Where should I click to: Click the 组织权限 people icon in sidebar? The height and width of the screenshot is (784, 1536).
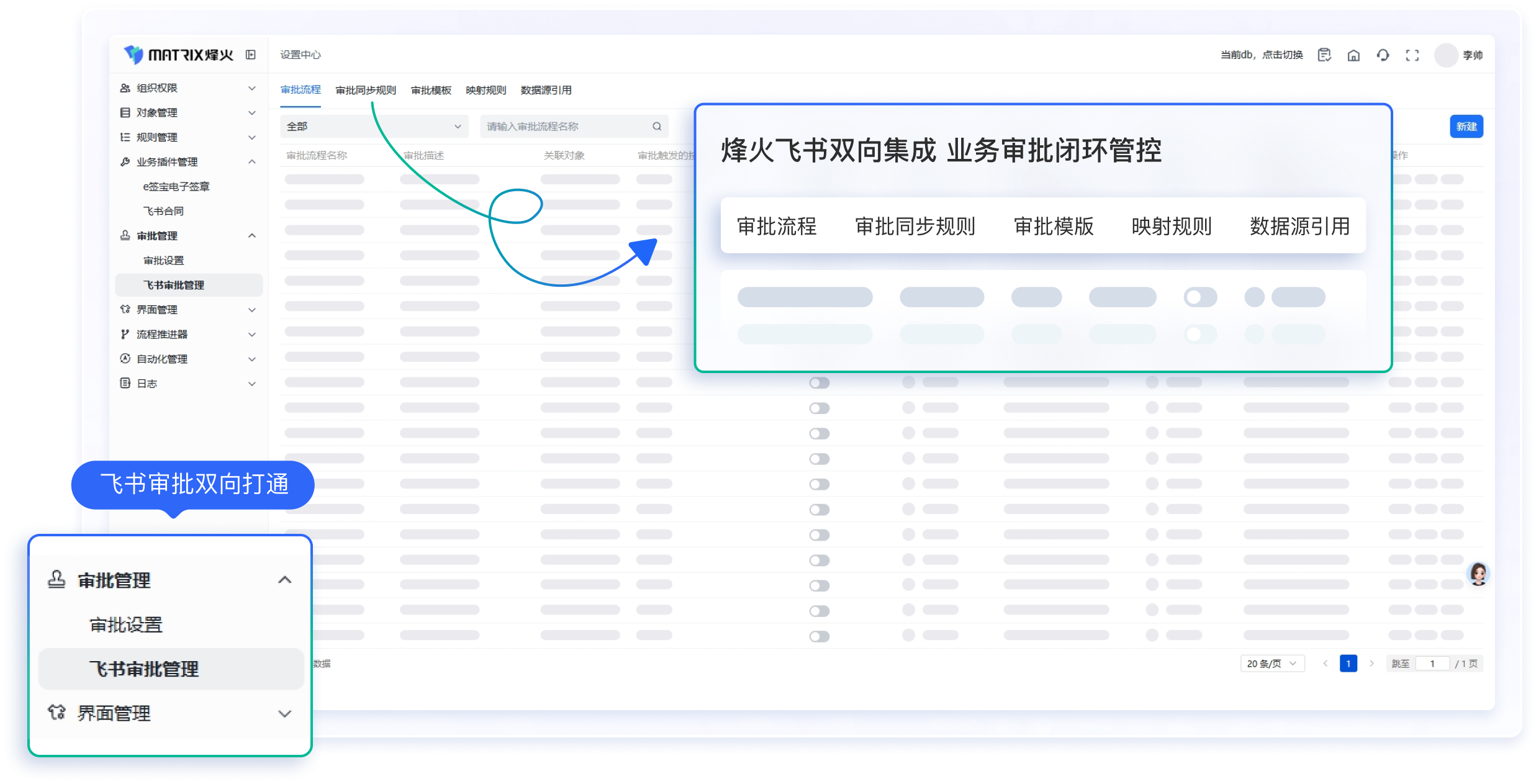pos(125,88)
